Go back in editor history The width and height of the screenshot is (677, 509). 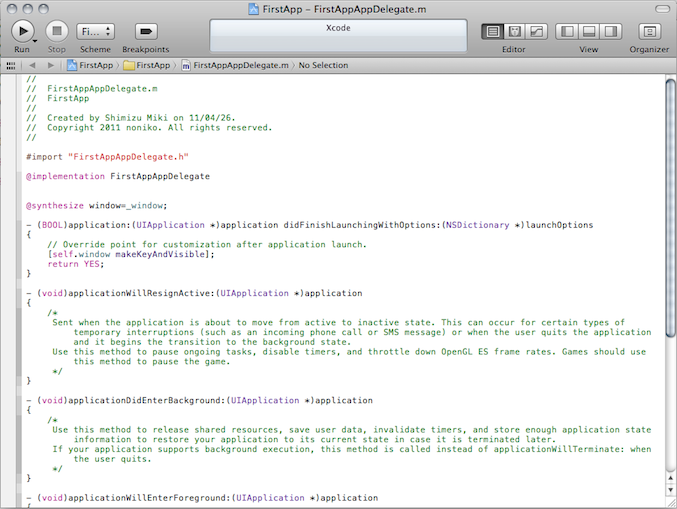[32, 65]
